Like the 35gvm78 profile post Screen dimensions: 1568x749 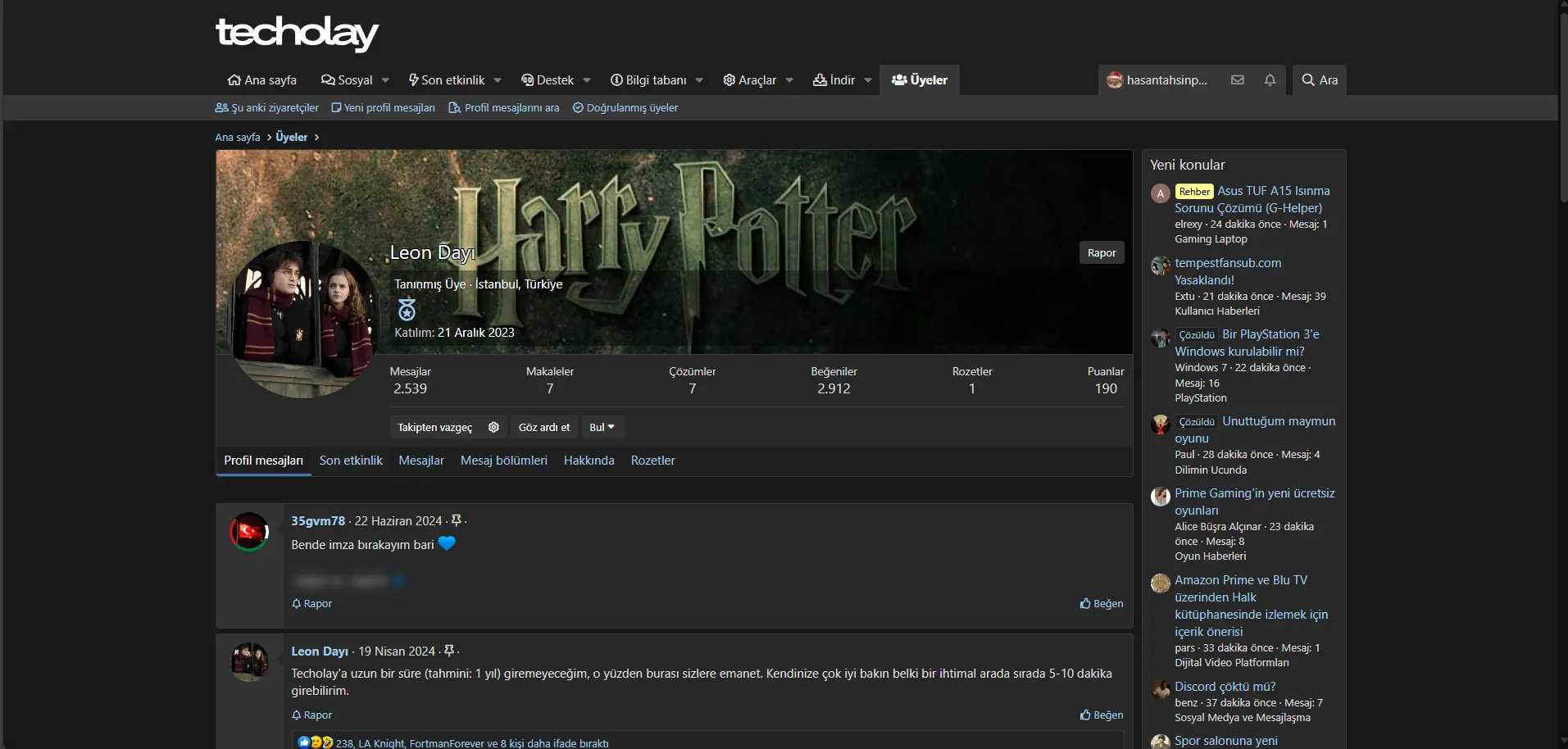point(1102,603)
